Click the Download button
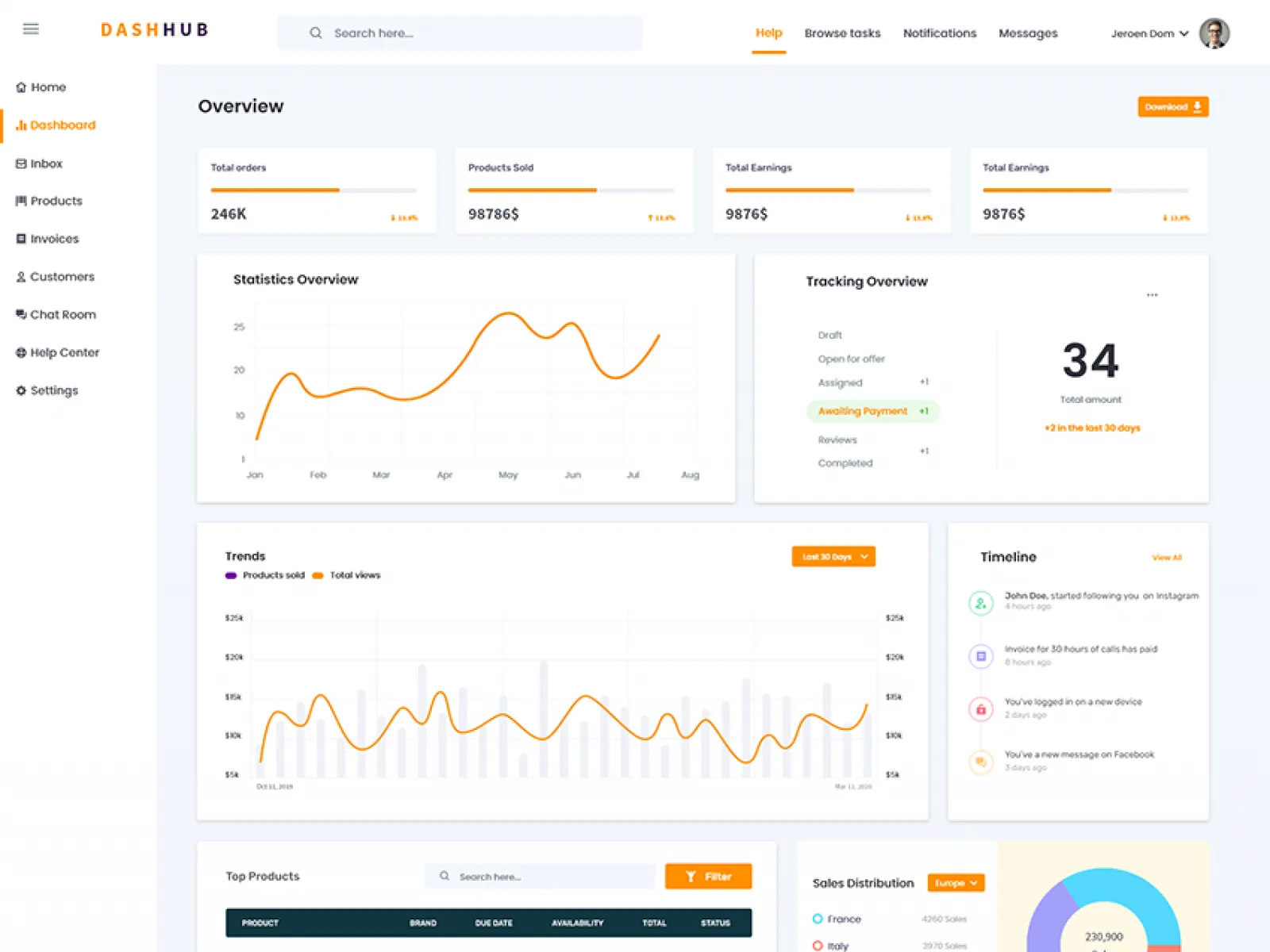The image size is (1270, 952). [1172, 106]
